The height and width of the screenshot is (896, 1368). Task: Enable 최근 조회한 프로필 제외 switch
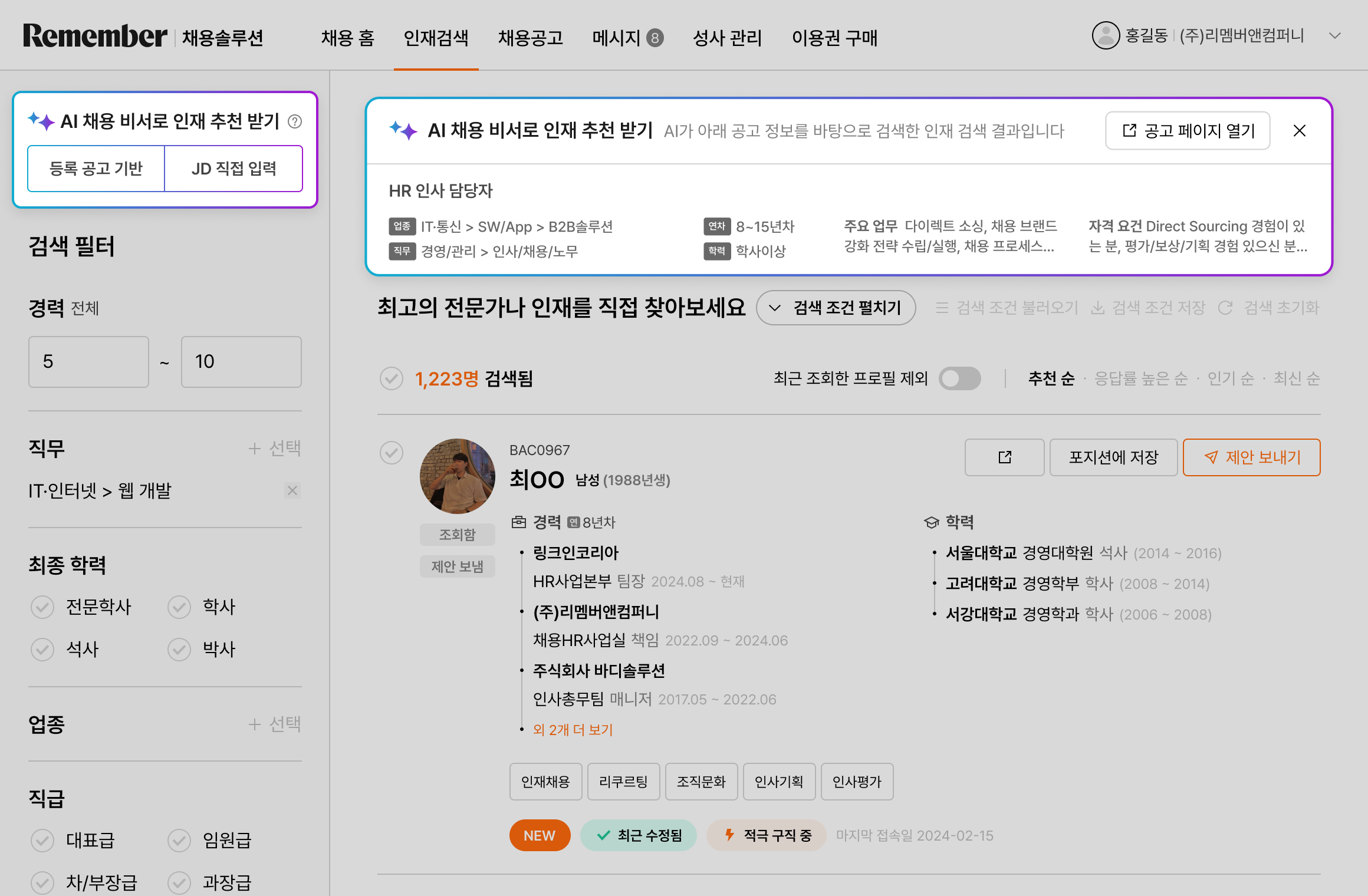(959, 378)
